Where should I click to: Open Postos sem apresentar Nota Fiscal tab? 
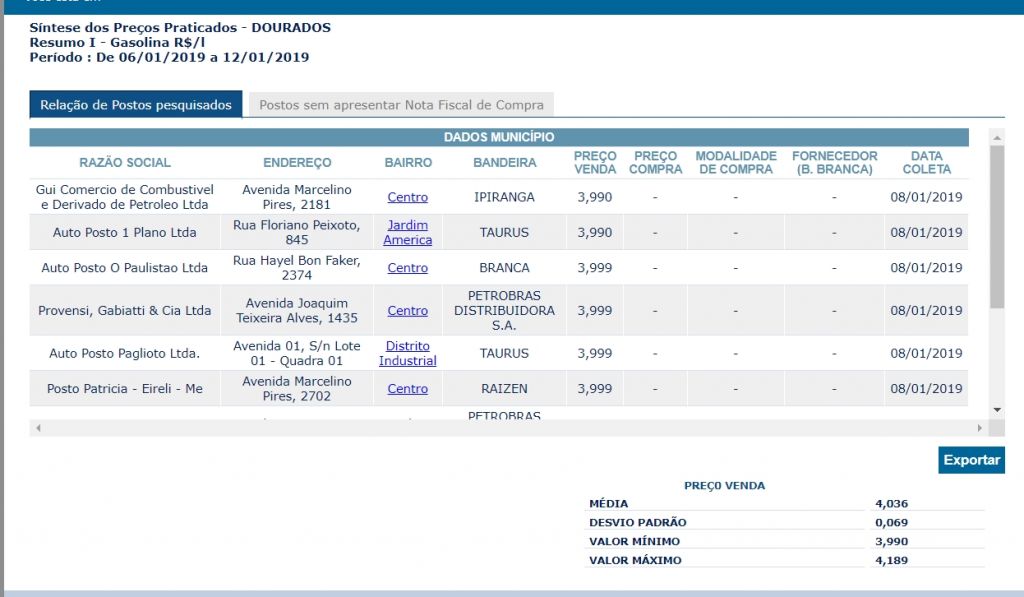coord(401,105)
